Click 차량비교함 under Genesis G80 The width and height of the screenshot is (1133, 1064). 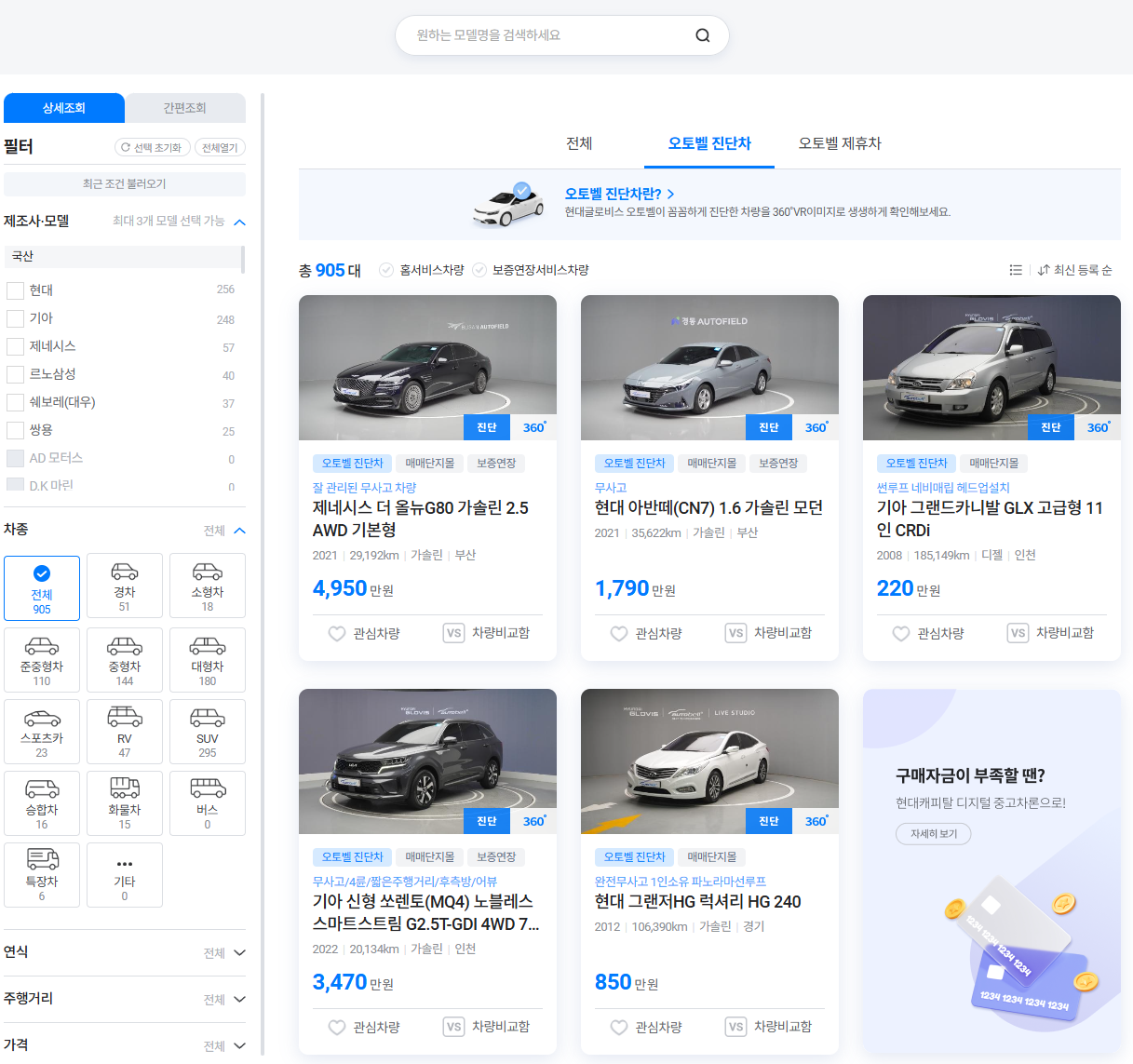(x=487, y=633)
